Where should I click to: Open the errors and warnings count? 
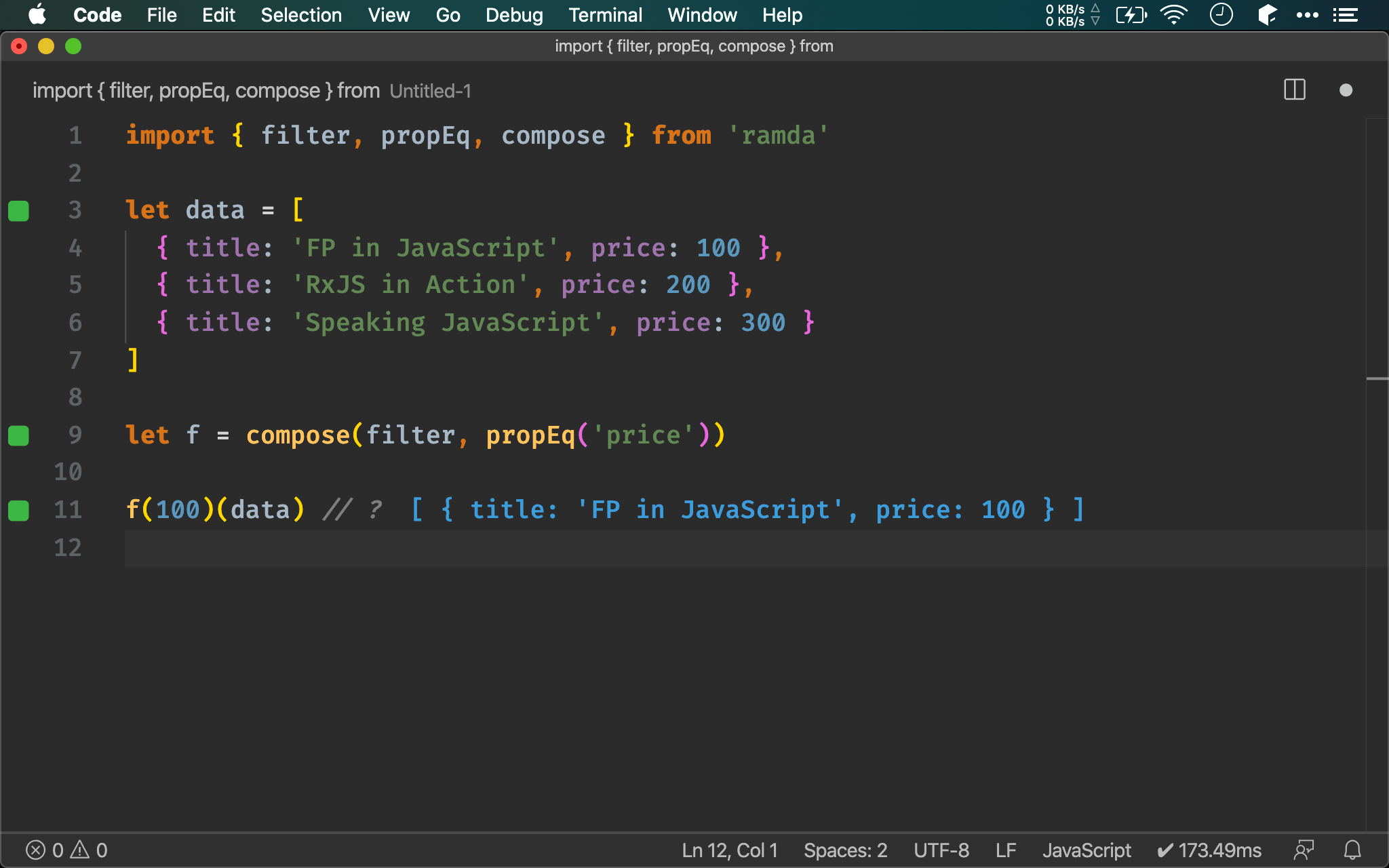tap(66, 850)
